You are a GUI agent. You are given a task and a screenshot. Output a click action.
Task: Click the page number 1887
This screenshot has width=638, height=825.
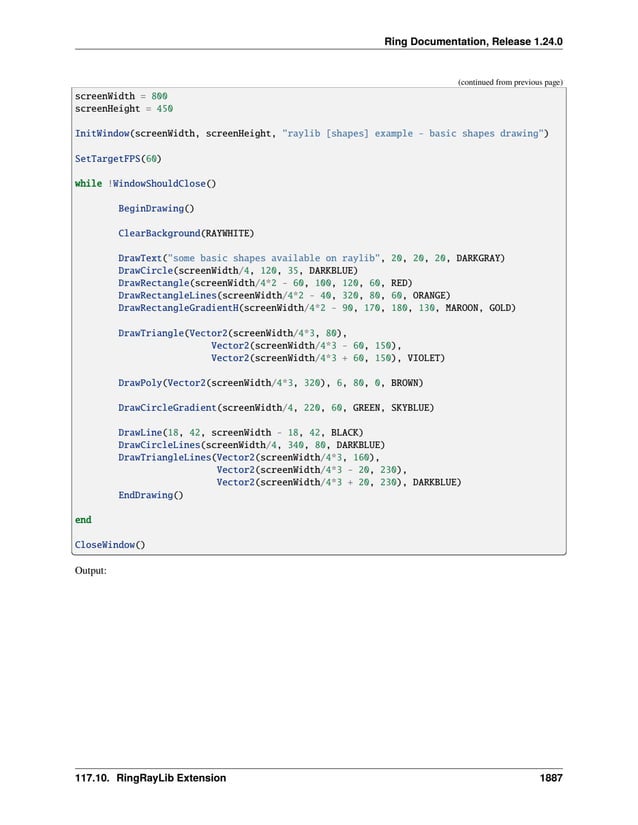point(551,778)
